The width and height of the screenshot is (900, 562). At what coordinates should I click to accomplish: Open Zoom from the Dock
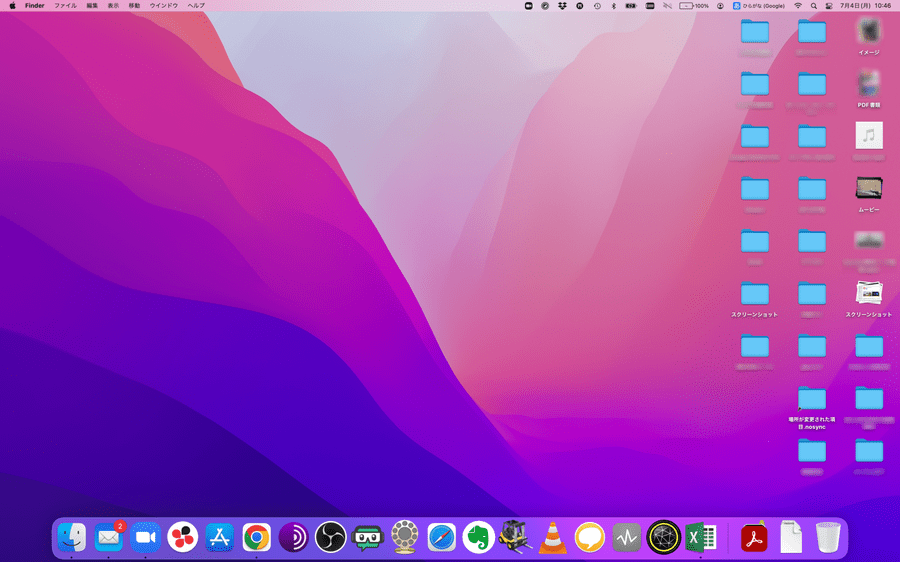(x=146, y=538)
